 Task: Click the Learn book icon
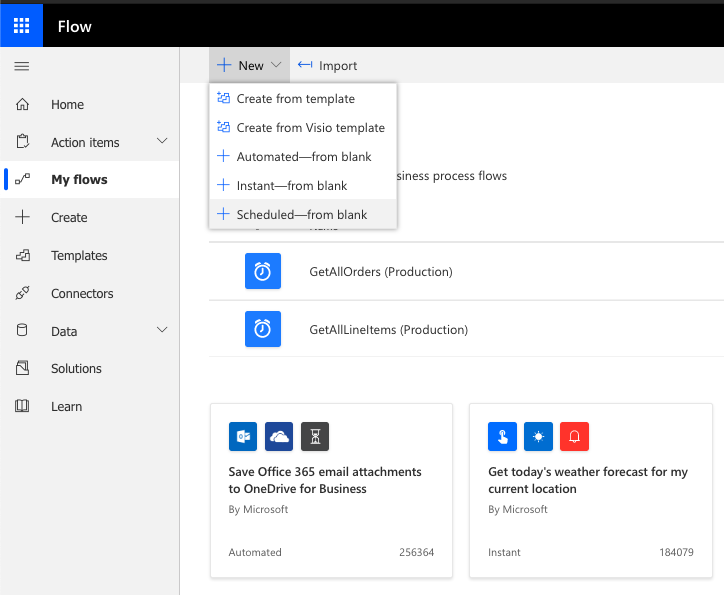pos(23,407)
